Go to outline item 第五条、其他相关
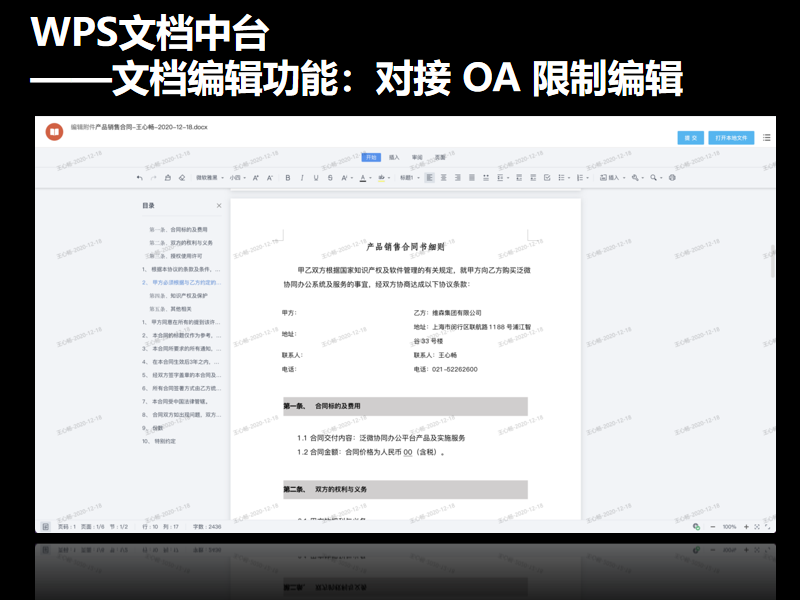Viewport: 800px width, 600px height. coord(170,309)
